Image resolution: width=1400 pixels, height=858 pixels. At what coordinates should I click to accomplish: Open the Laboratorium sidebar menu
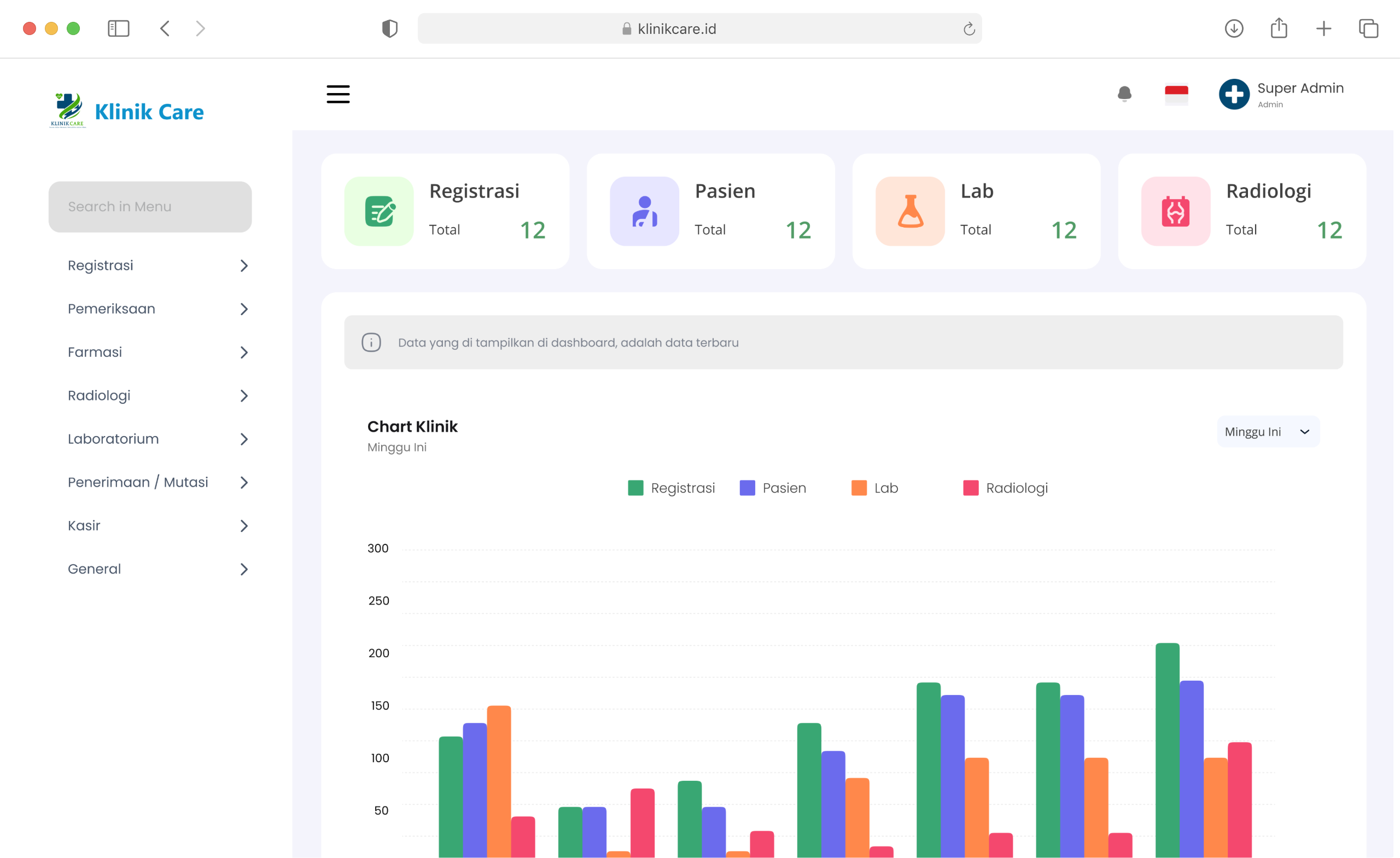[113, 439]
